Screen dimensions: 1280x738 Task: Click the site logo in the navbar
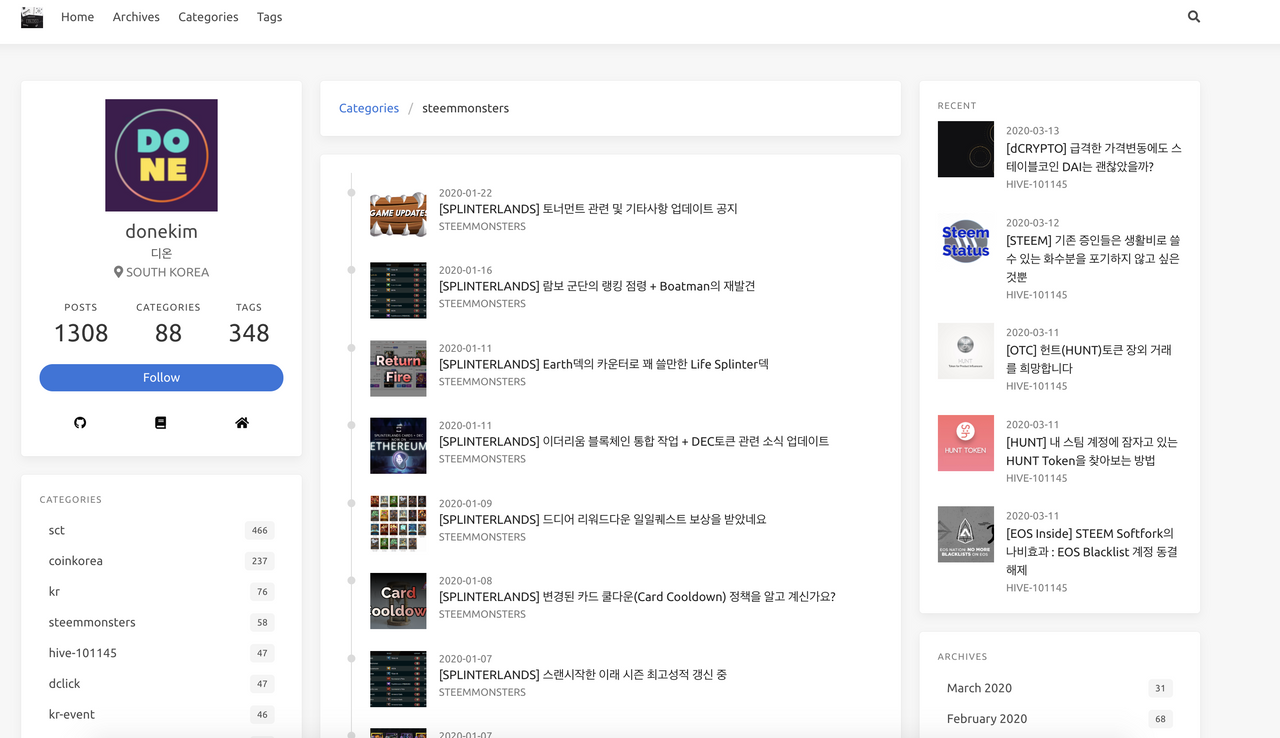point(32,17)
